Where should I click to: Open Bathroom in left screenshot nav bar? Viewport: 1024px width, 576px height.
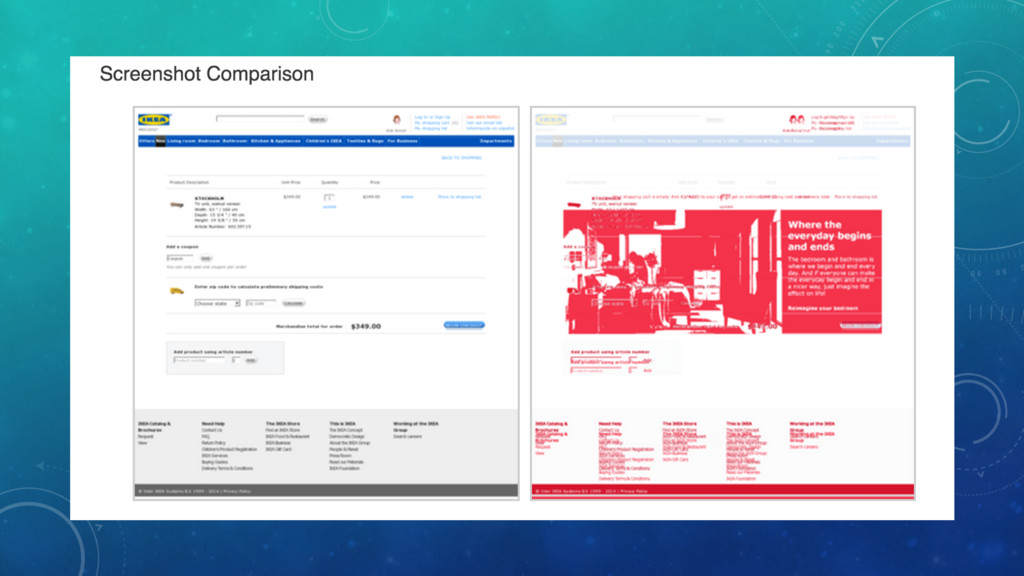[235, 141]
